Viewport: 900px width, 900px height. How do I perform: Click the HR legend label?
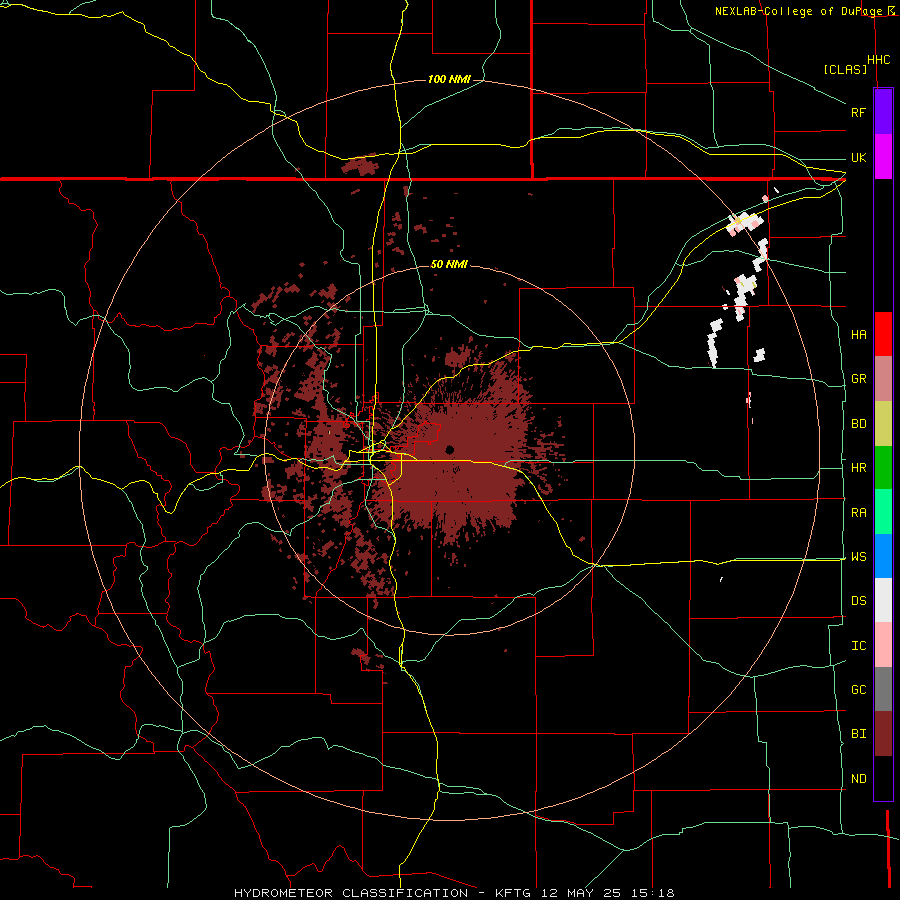858,468
